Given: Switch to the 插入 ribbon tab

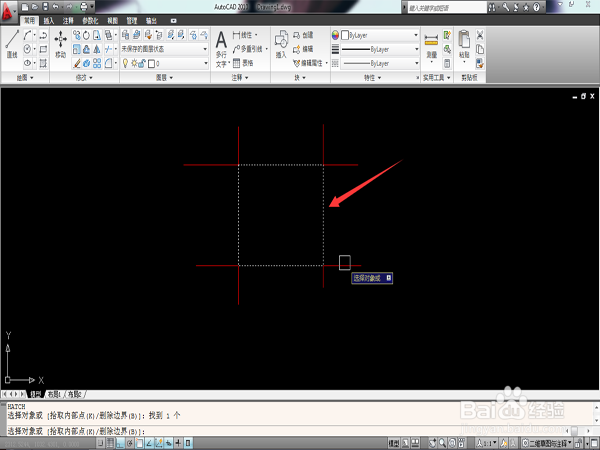Looking at the screenshot, I should pyautogui.click(x=49, y=21).
